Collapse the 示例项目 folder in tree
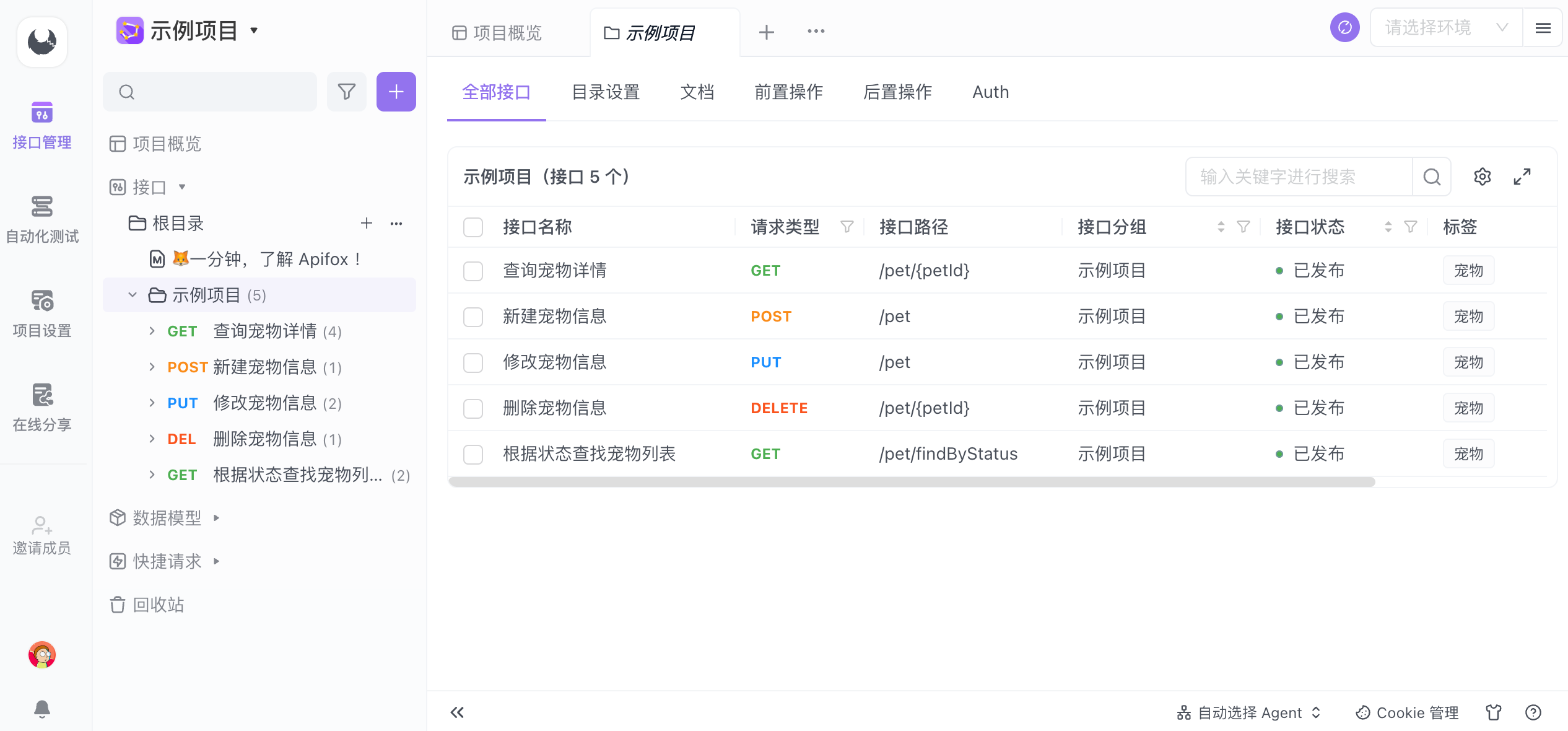 tap(133, 295)
